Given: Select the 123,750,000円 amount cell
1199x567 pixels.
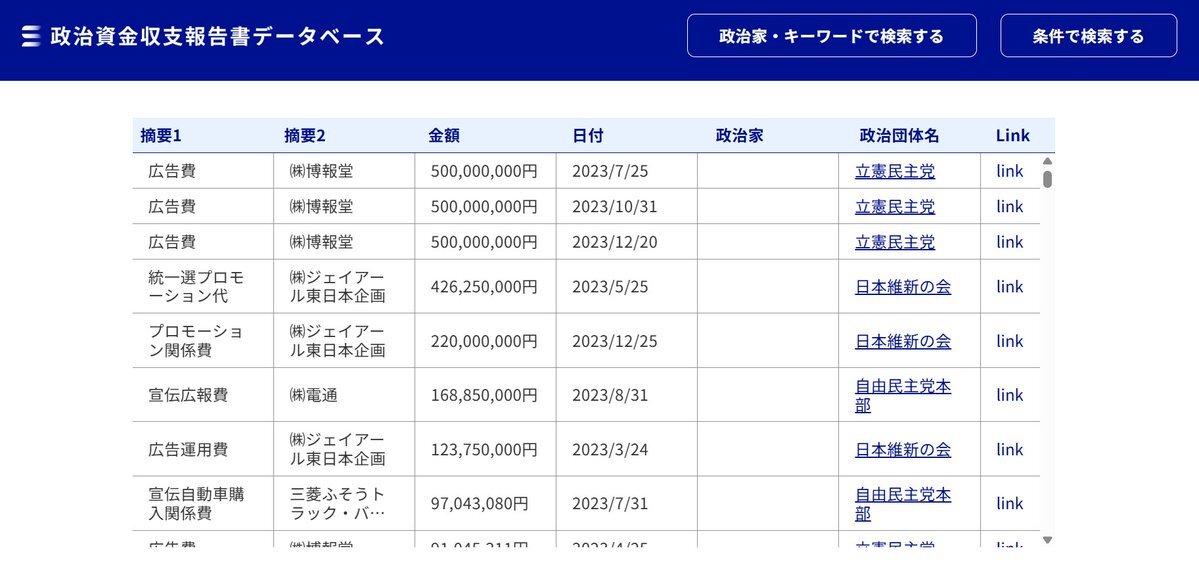Looking at the screenshot, I should (x=486, y=450).
